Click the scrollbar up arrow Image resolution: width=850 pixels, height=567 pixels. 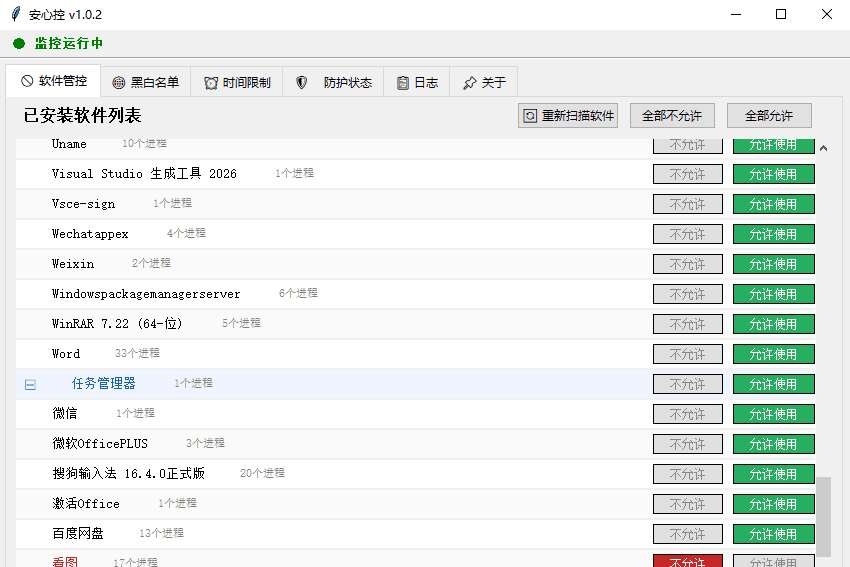pyautogui.click(x=823, y=148)
